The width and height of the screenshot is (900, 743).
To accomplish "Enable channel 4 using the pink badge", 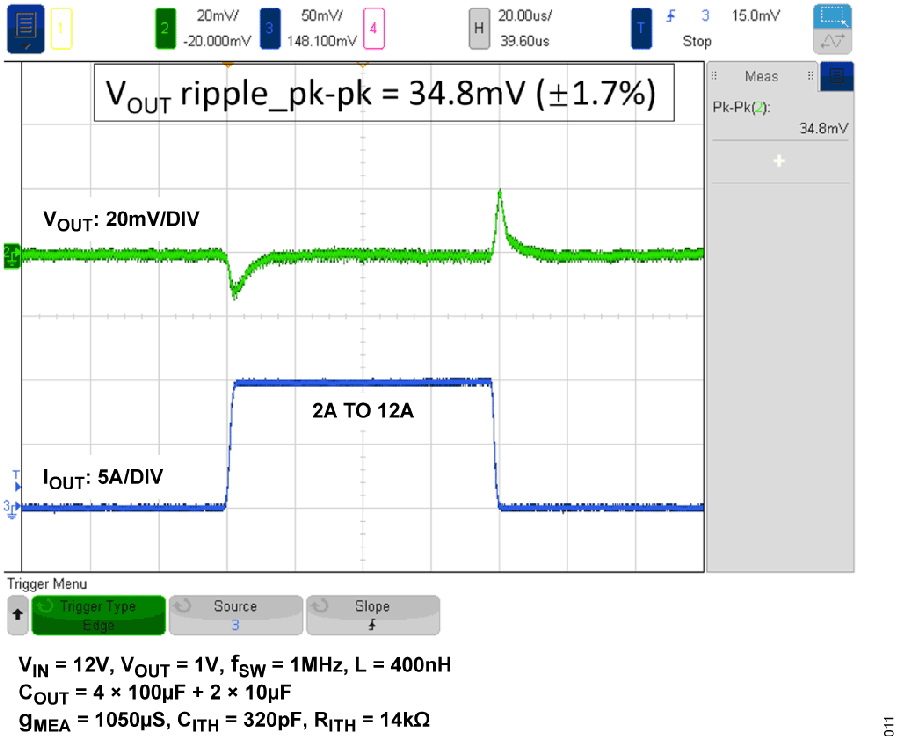I will (373, 29).
